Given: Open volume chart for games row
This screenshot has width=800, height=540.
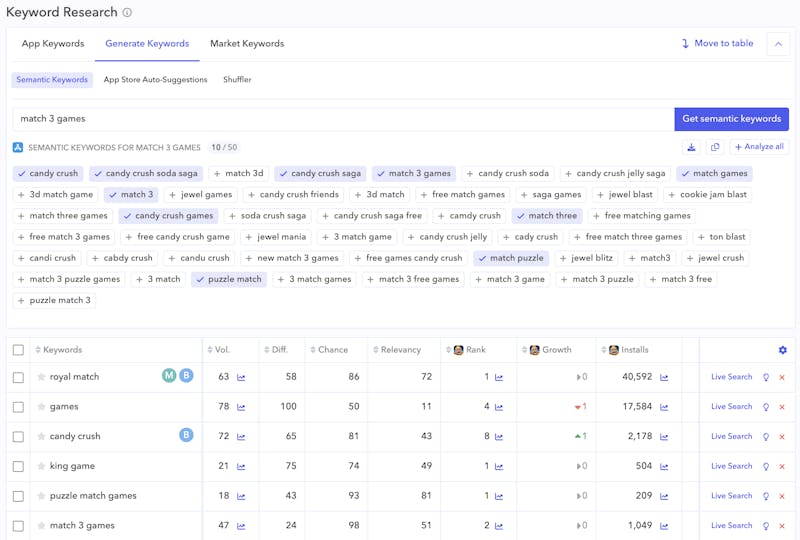Looking at the screenshot, I should pyautogui.click(x=241, y=407).
